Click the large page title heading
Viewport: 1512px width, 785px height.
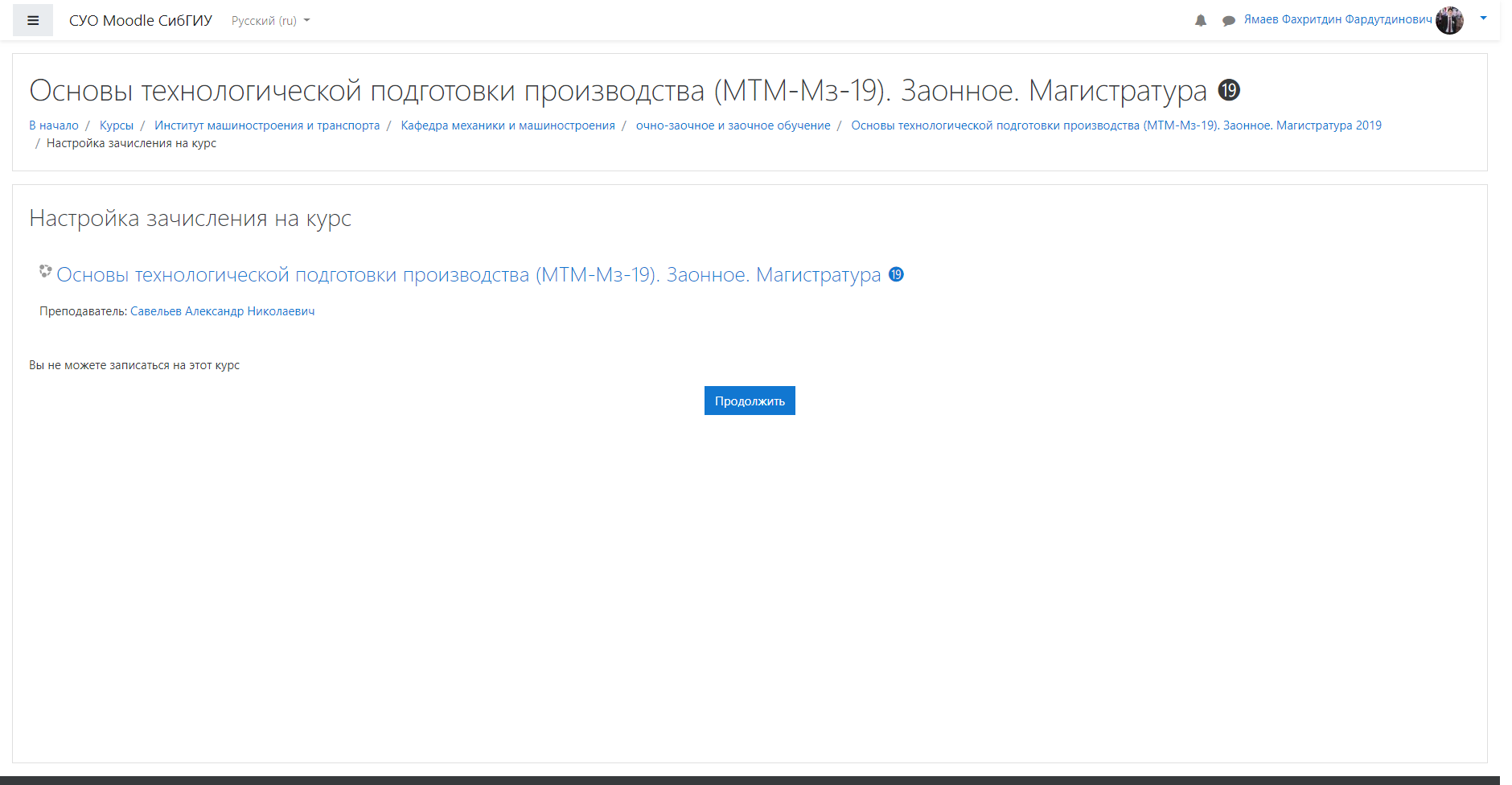pos(635,91)
